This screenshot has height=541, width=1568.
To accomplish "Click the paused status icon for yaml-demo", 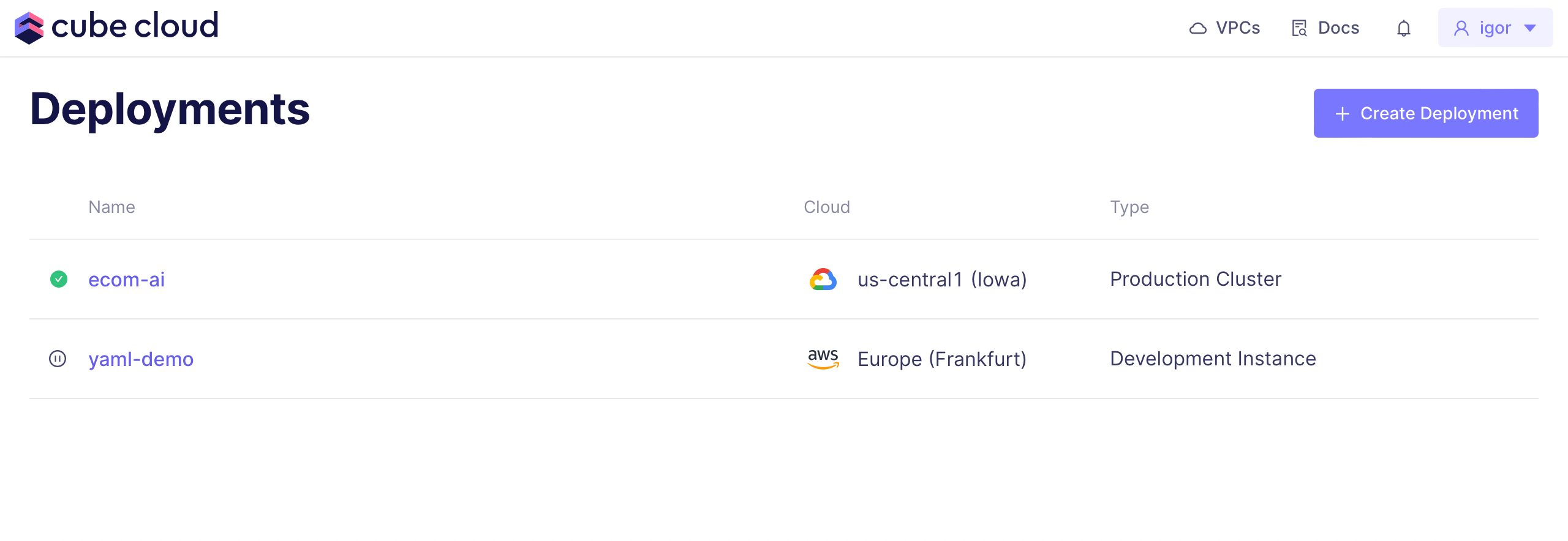I will click(58, 359).
